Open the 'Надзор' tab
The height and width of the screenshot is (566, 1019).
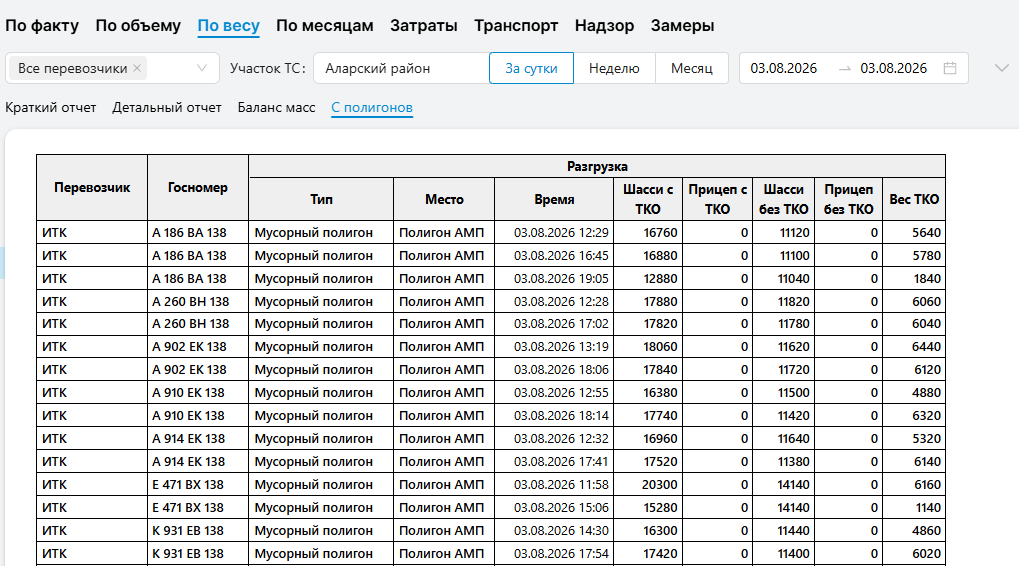point(604,25)
